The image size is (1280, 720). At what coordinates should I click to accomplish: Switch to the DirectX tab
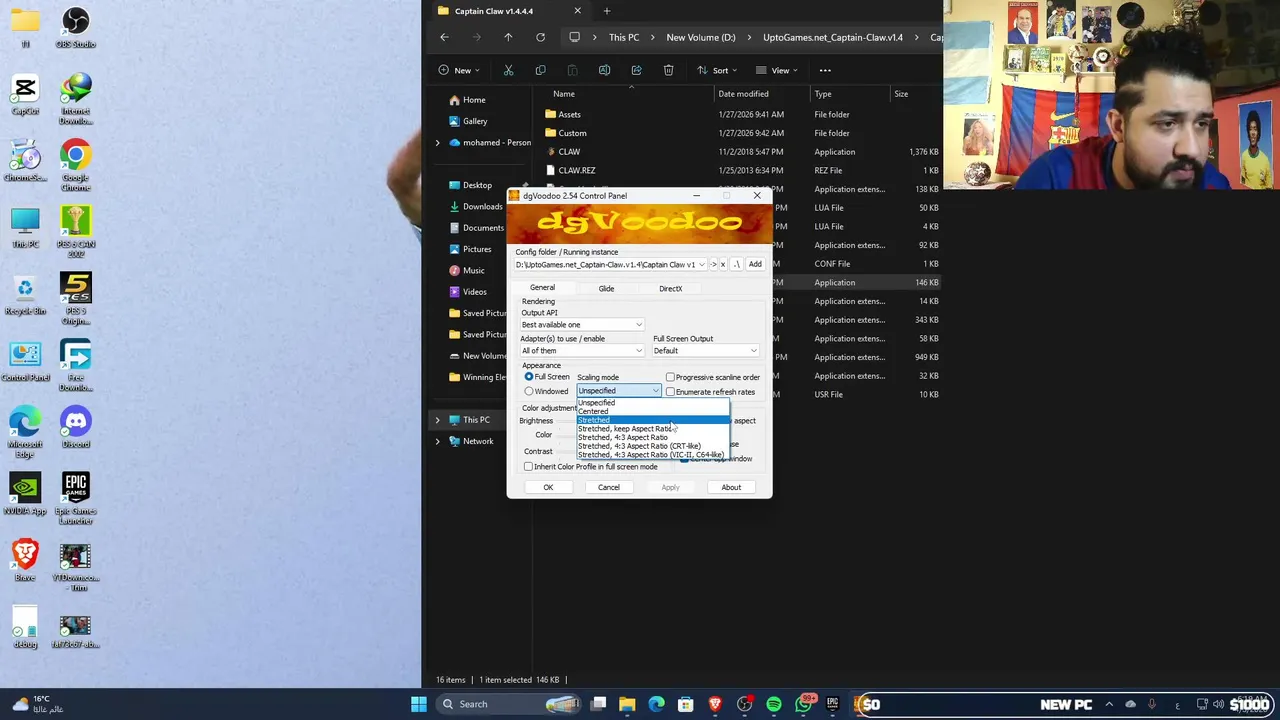(x=670, y=288)
